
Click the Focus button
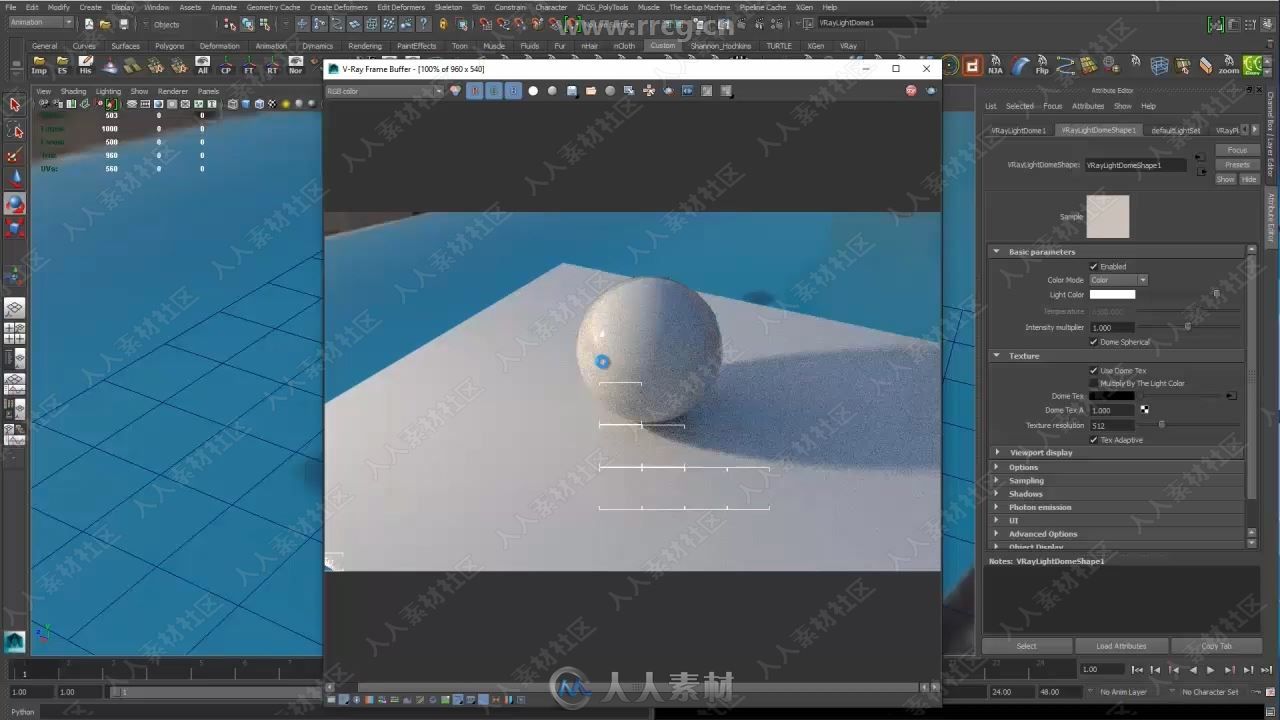1237,150
